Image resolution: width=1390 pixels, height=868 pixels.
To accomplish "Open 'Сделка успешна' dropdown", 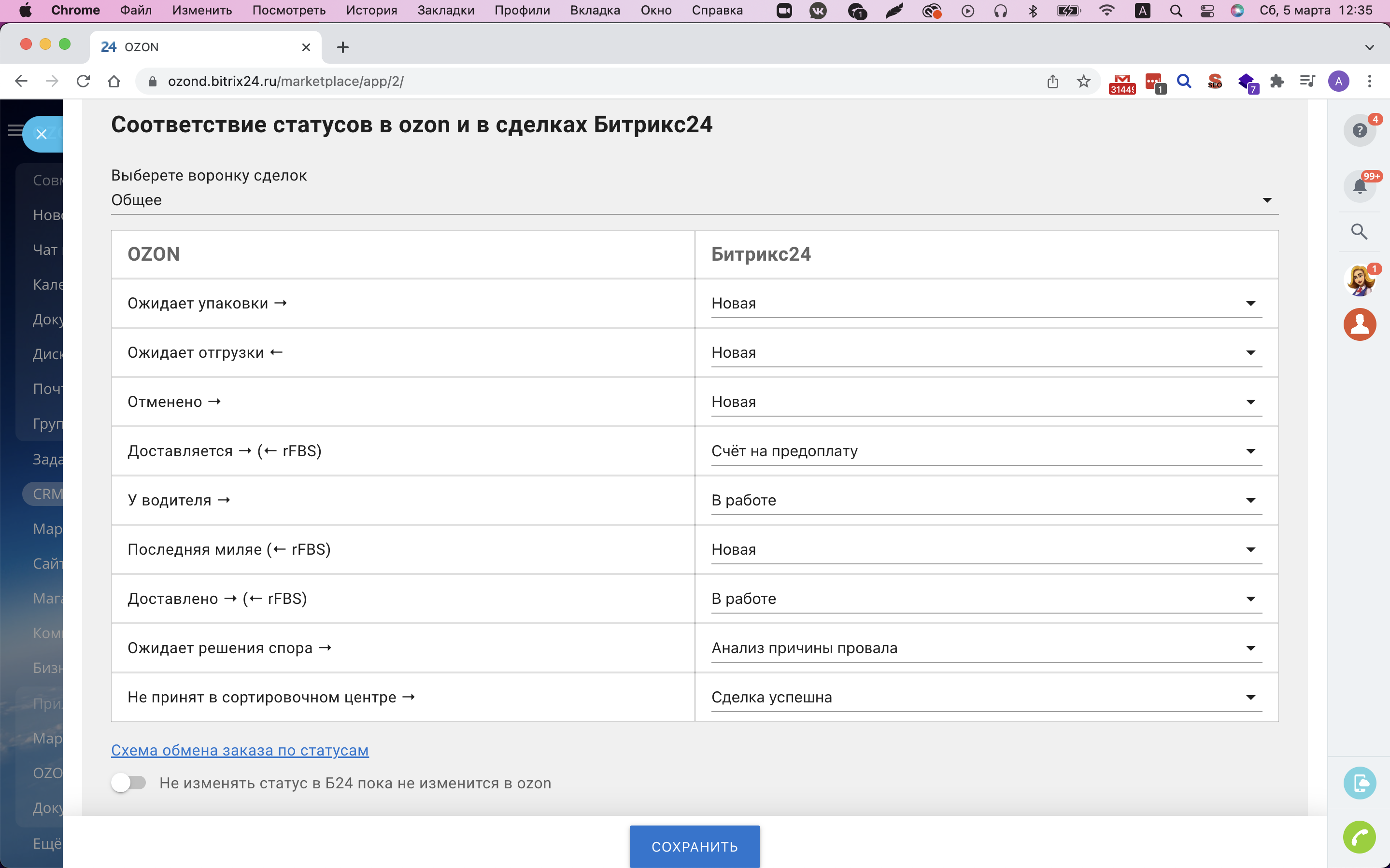I will (986, 698).
